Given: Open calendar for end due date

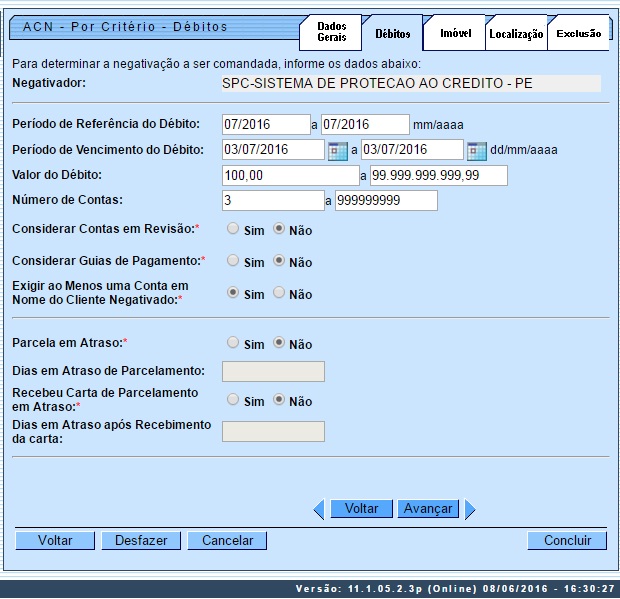Looking at the screenshot, I should coord(477,151).
